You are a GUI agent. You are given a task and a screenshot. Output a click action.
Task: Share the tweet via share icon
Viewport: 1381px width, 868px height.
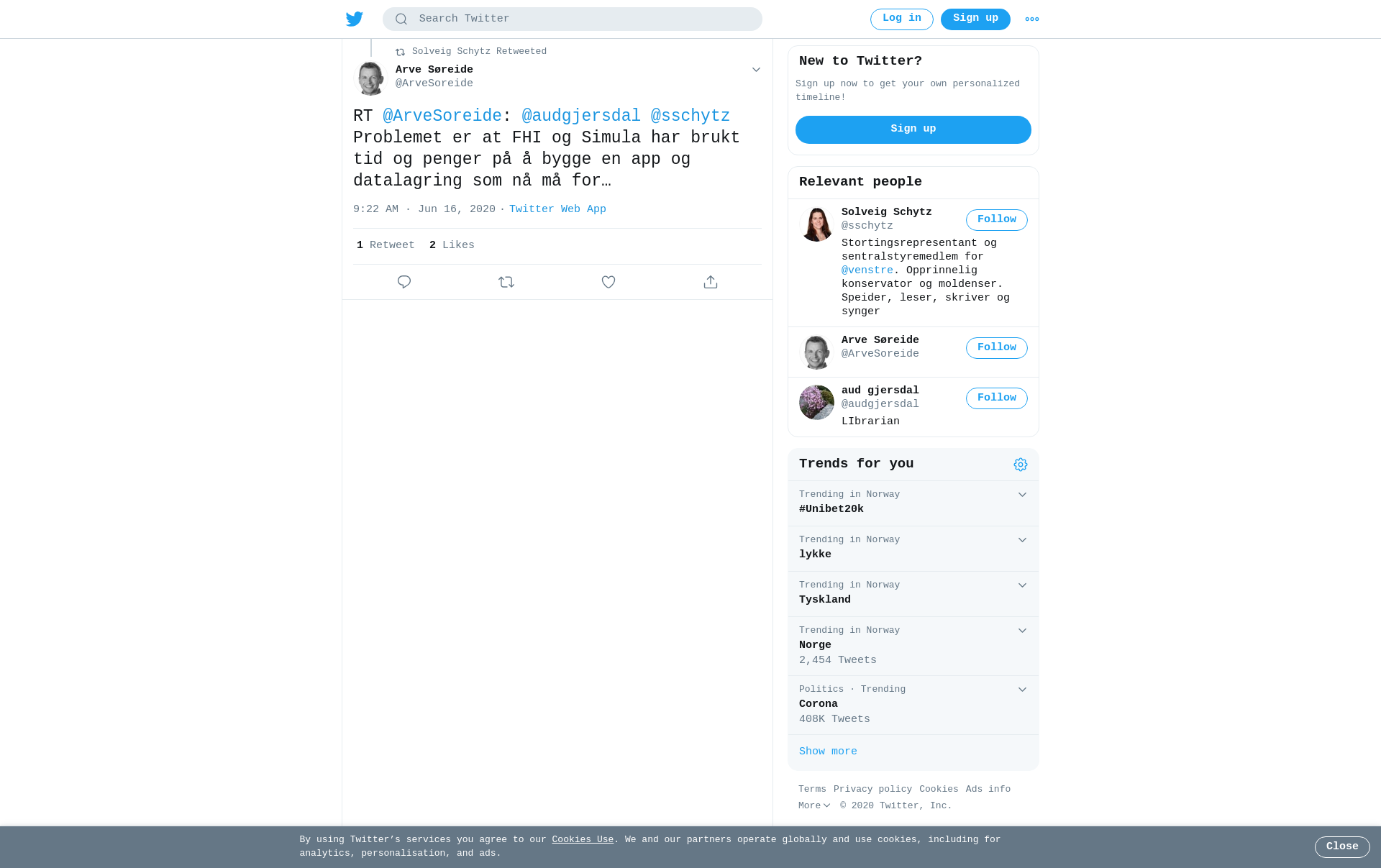click(711, 282)
